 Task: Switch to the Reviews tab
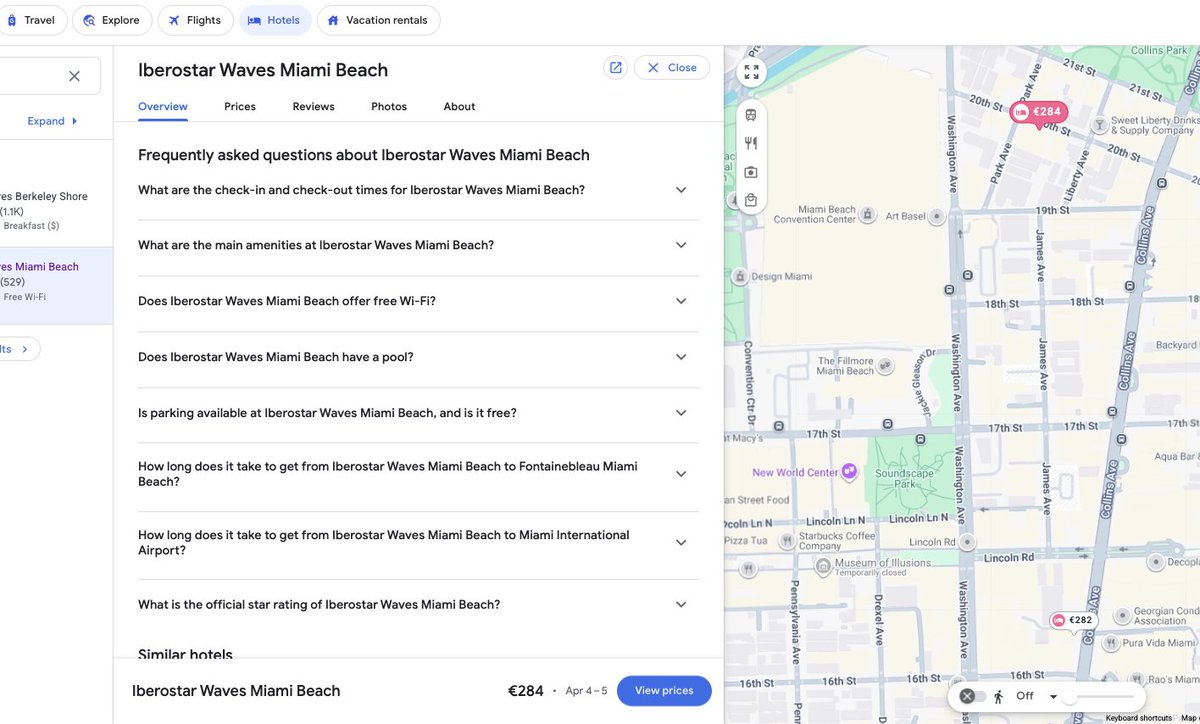[313, 106]
